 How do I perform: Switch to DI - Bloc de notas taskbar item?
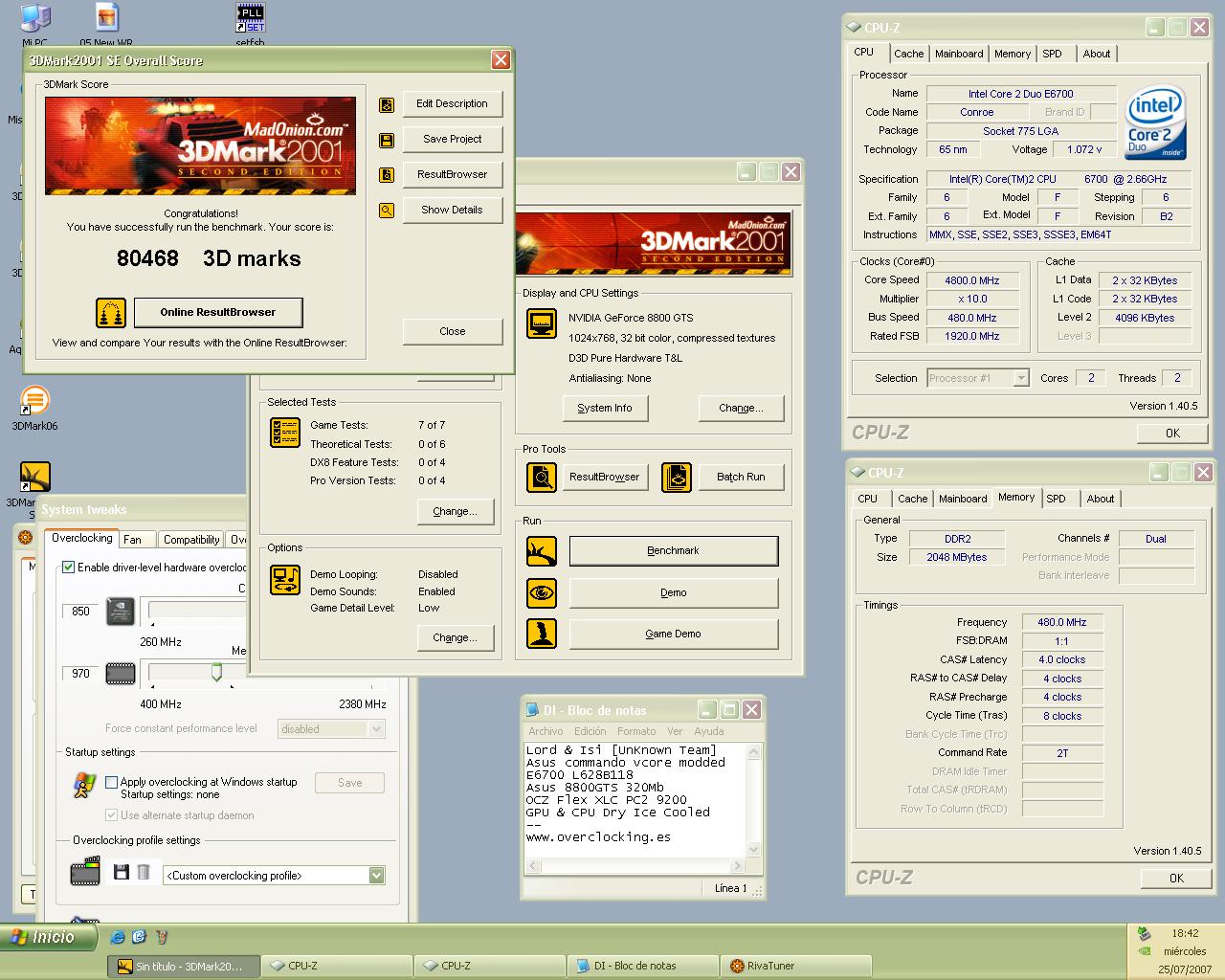click(643, 966)
